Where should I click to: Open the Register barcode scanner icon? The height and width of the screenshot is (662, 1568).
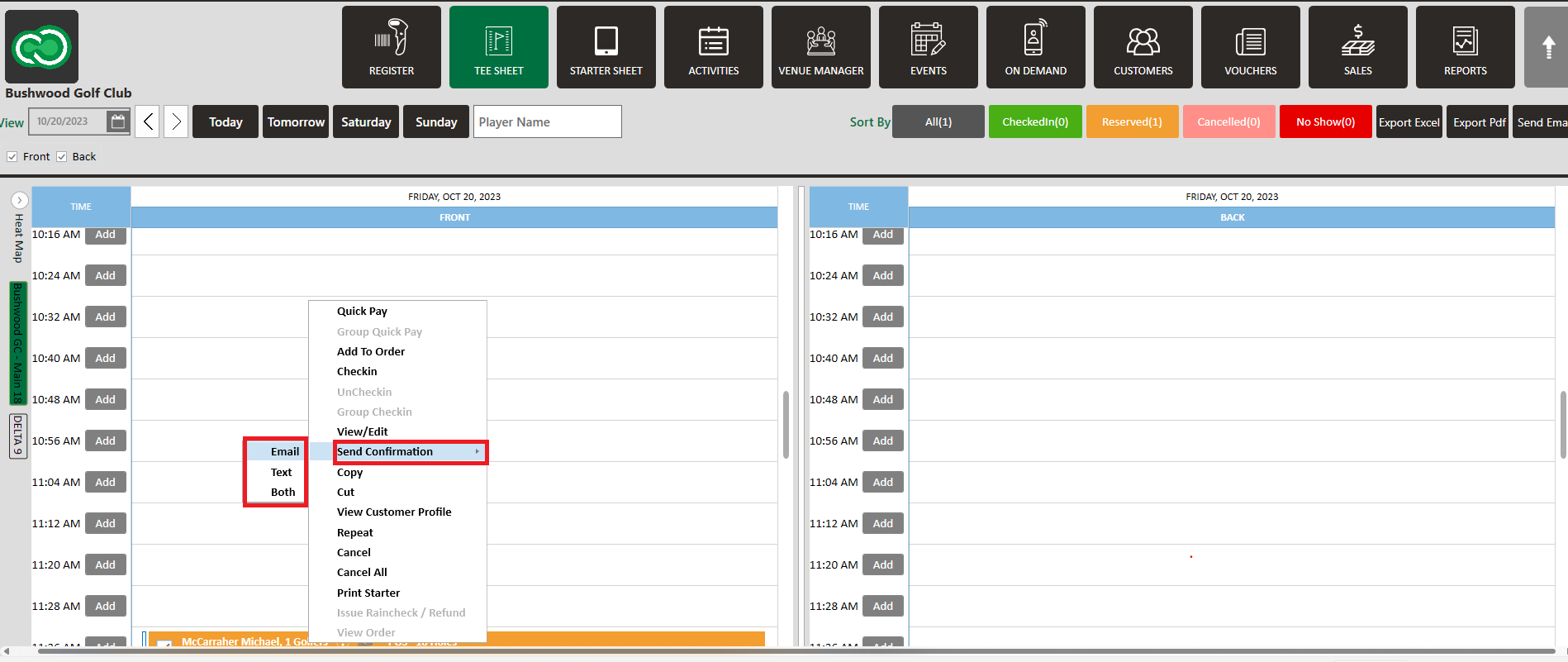392,40
